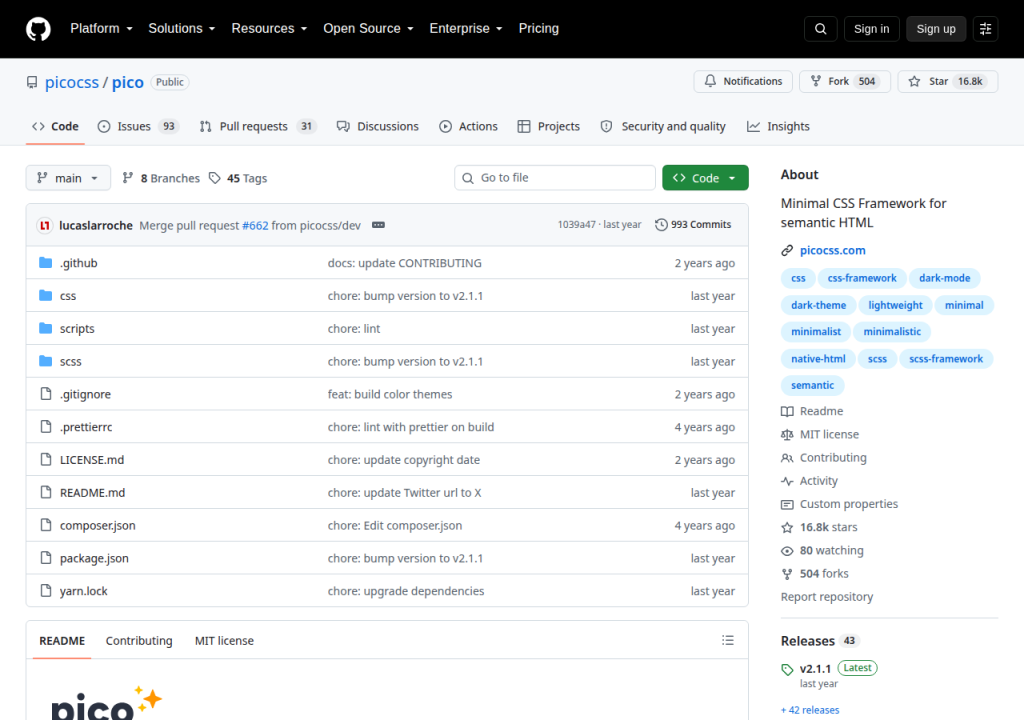Image resolution: width=1024 pixels, height=720 pixels.
Task: Focus the Go to file field
Action: [554, 178]
